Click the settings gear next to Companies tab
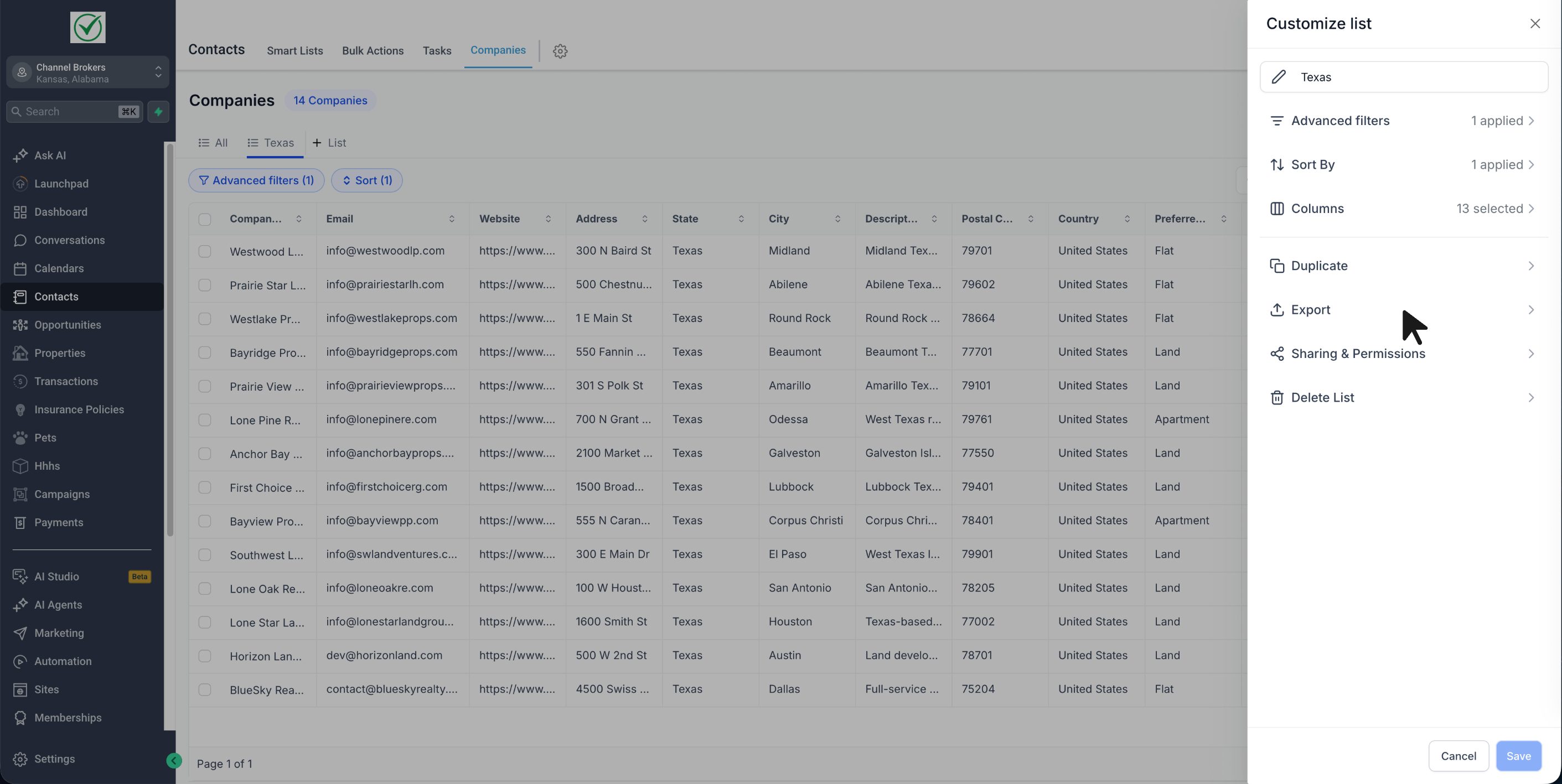The width and height of the screenshot is (1562, 784). click(x=560, y=51)
